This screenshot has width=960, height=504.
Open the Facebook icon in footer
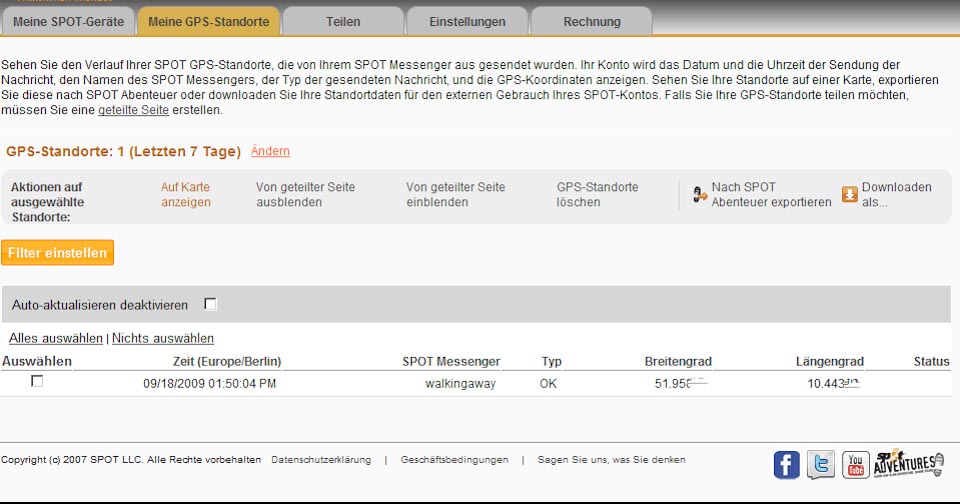click(x=787, y=465)
